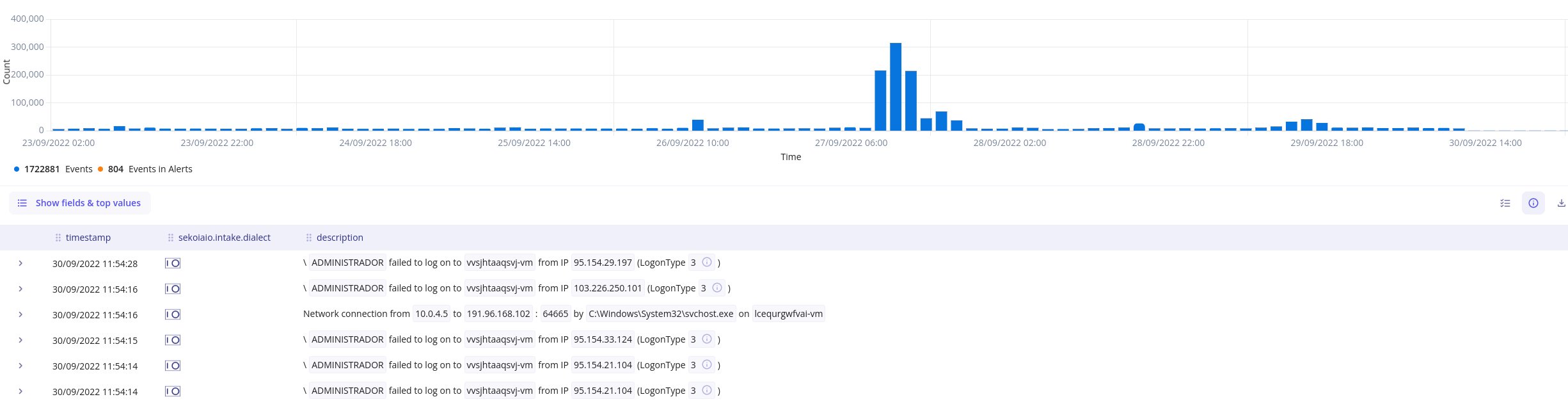Select the raised bar above 26/09/2022 10:00
Screen dimensions: 1568x406
coord(698,125)
